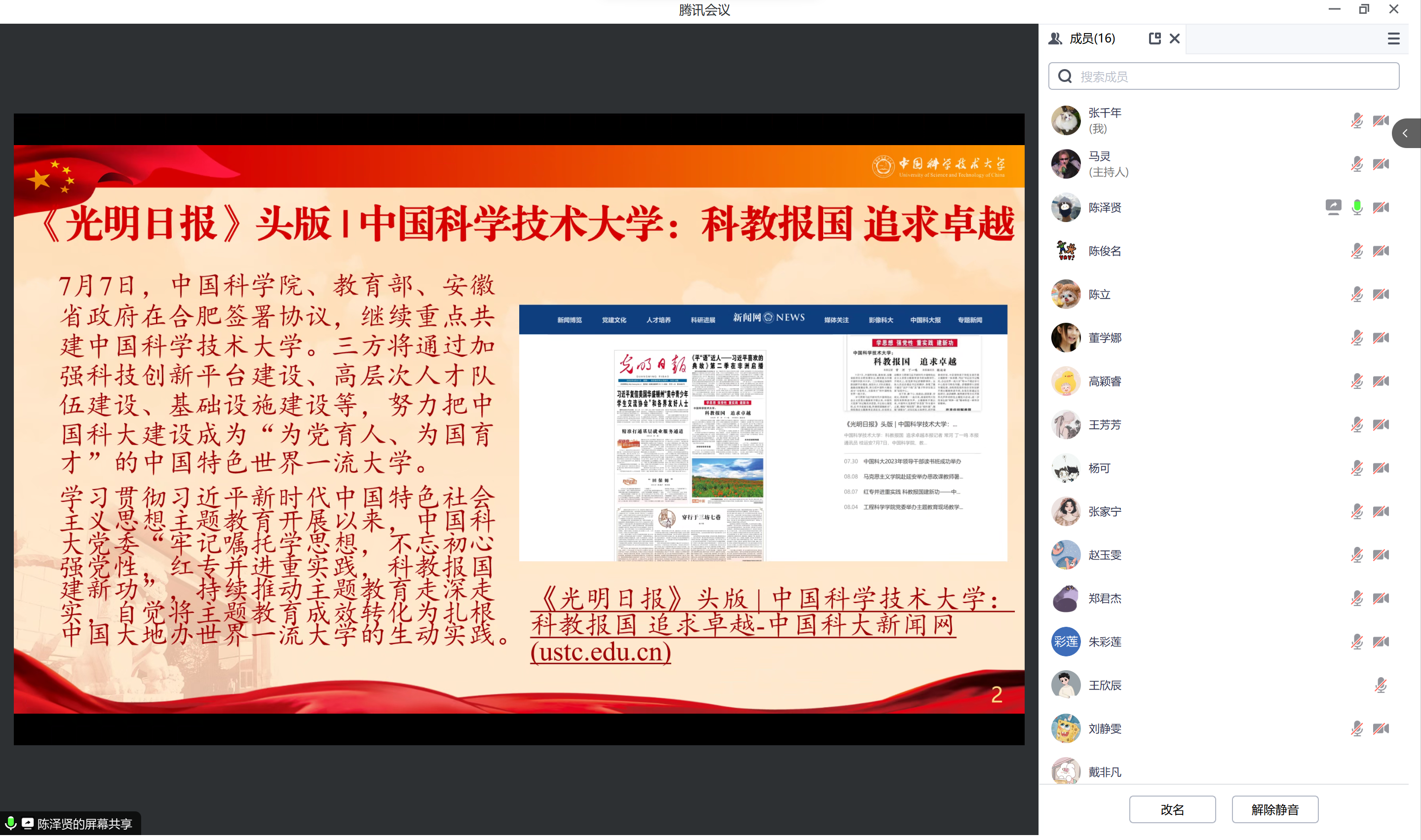The image size is (1421, 840).
Task: Click the muted mic icon for 高颖睿
Action: [x=1356, y=381]
